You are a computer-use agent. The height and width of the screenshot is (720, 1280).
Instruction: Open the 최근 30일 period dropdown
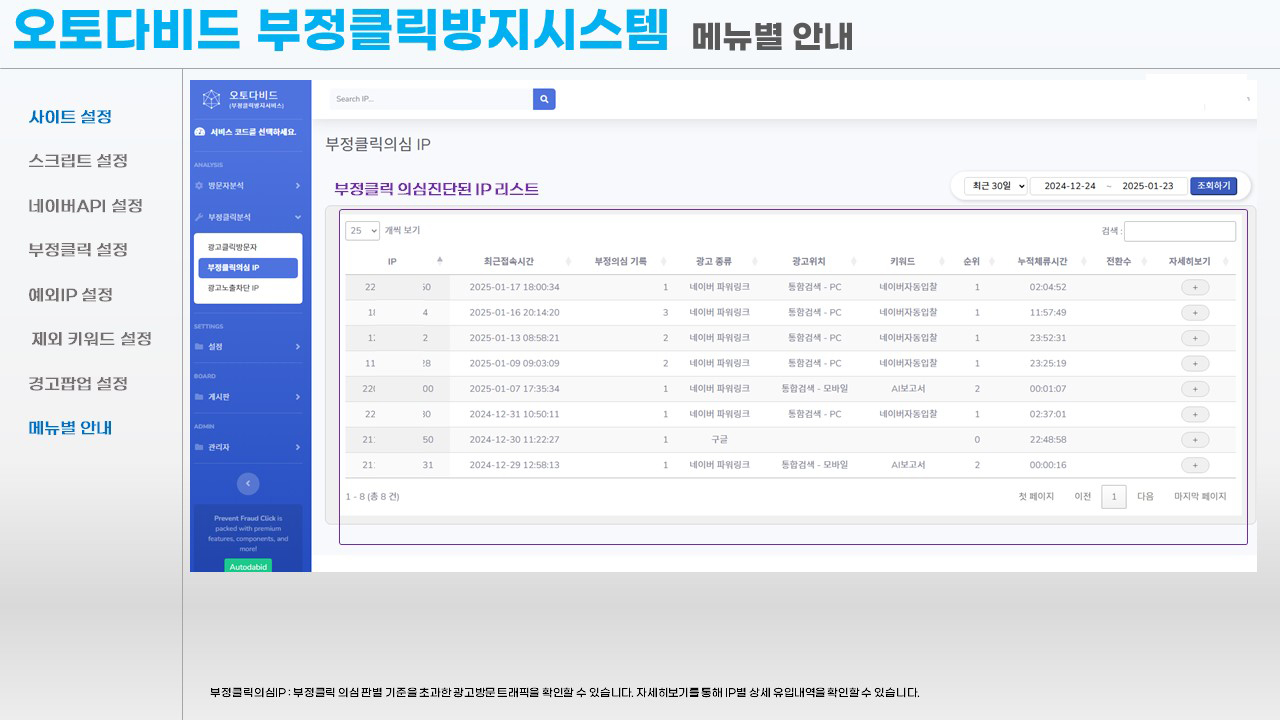click(995, 186)
